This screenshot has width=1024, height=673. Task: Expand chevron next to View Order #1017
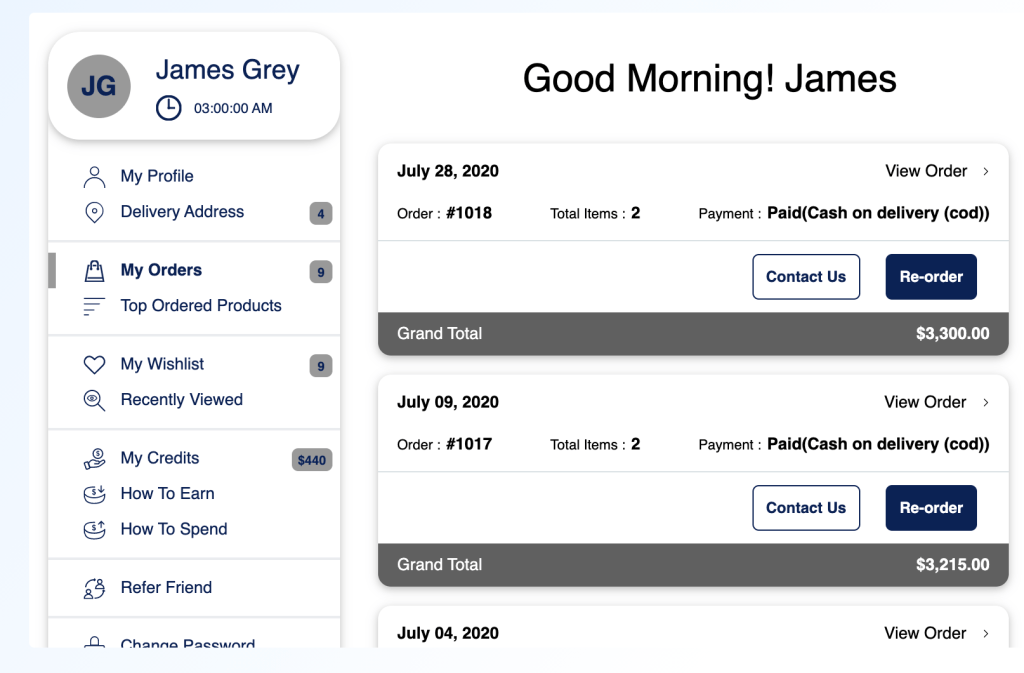click(986, 402)
